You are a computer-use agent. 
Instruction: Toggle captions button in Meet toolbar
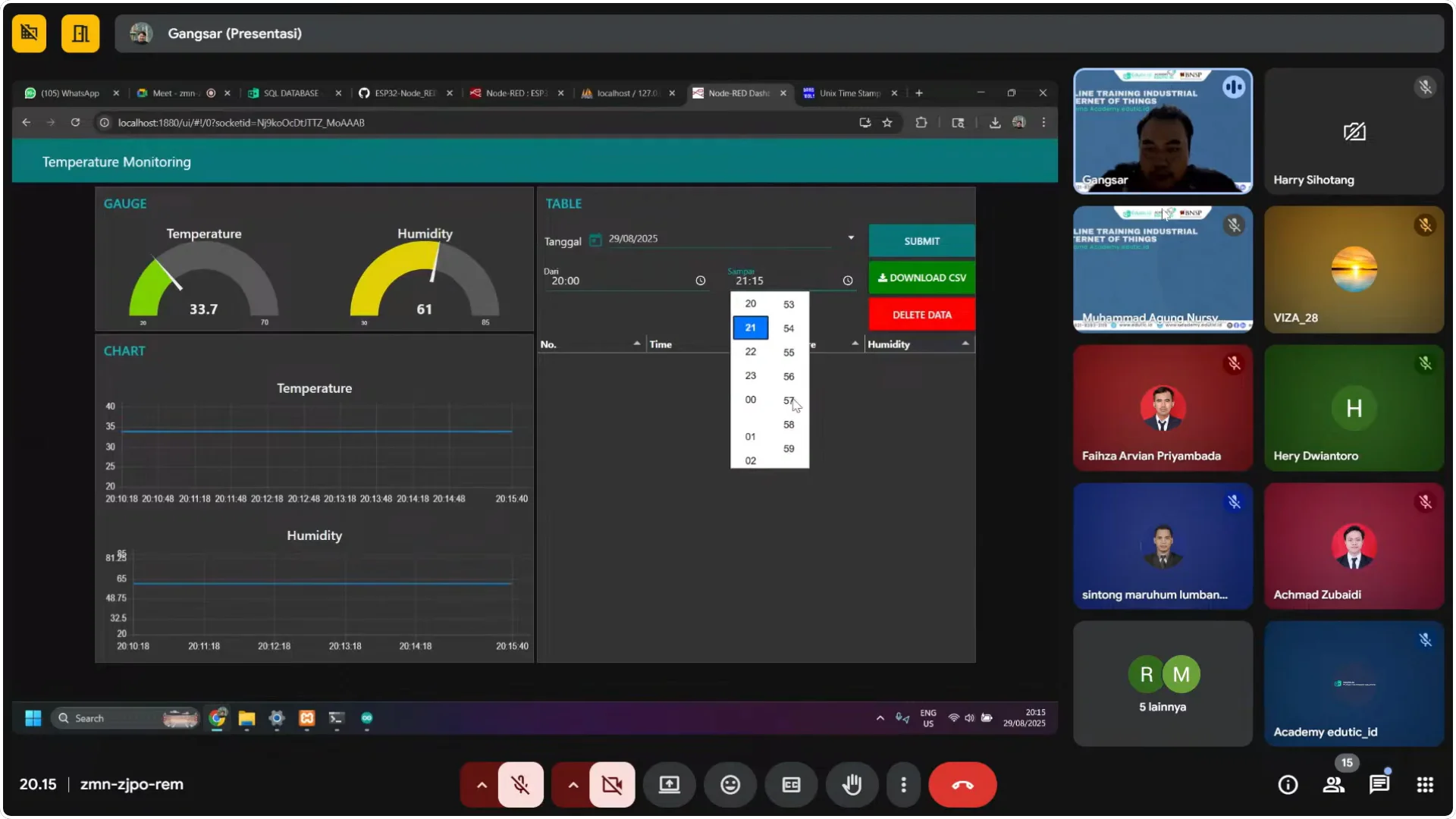pos(791,785)
